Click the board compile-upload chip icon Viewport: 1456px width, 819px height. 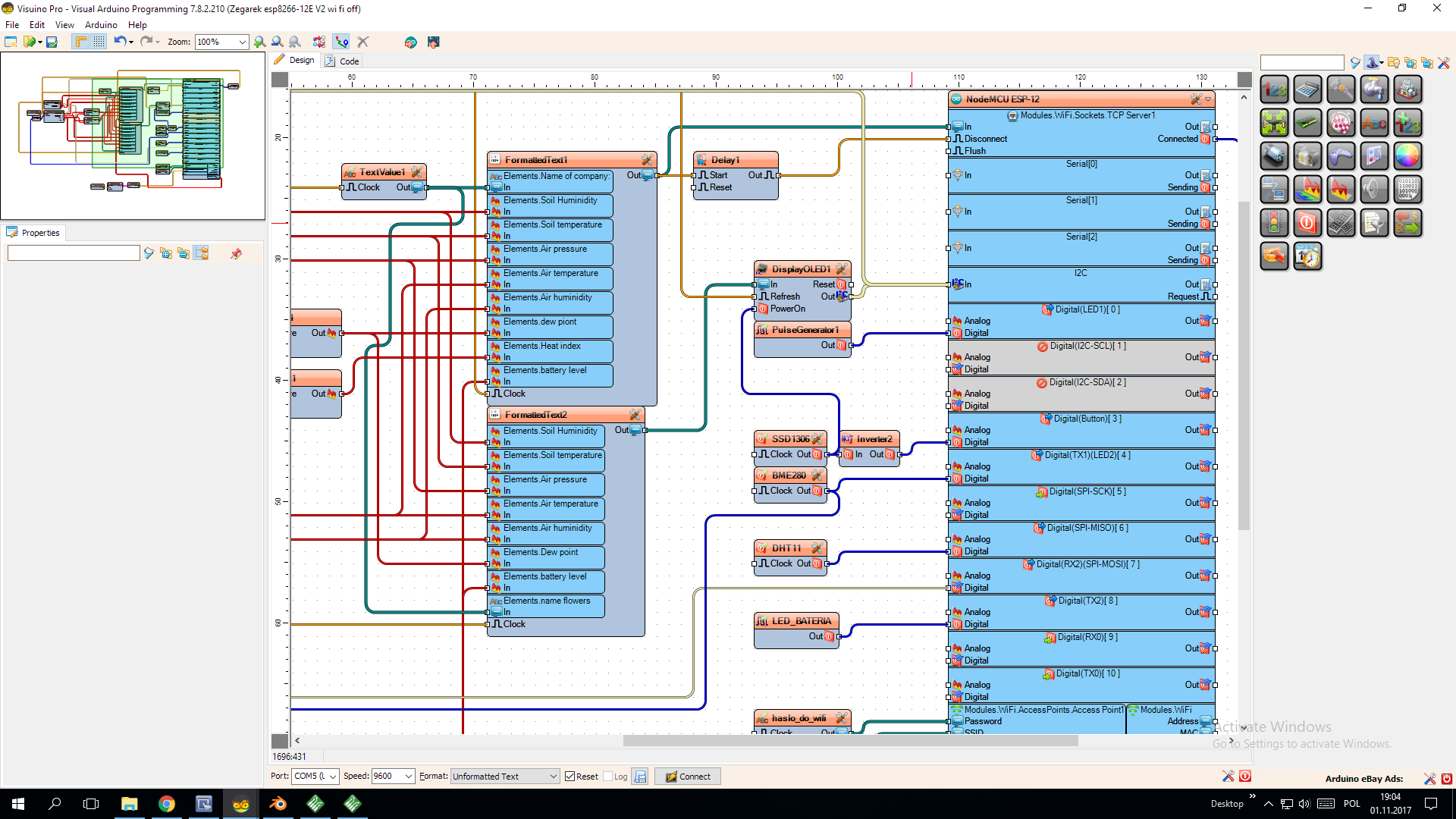tap(434, 42)
